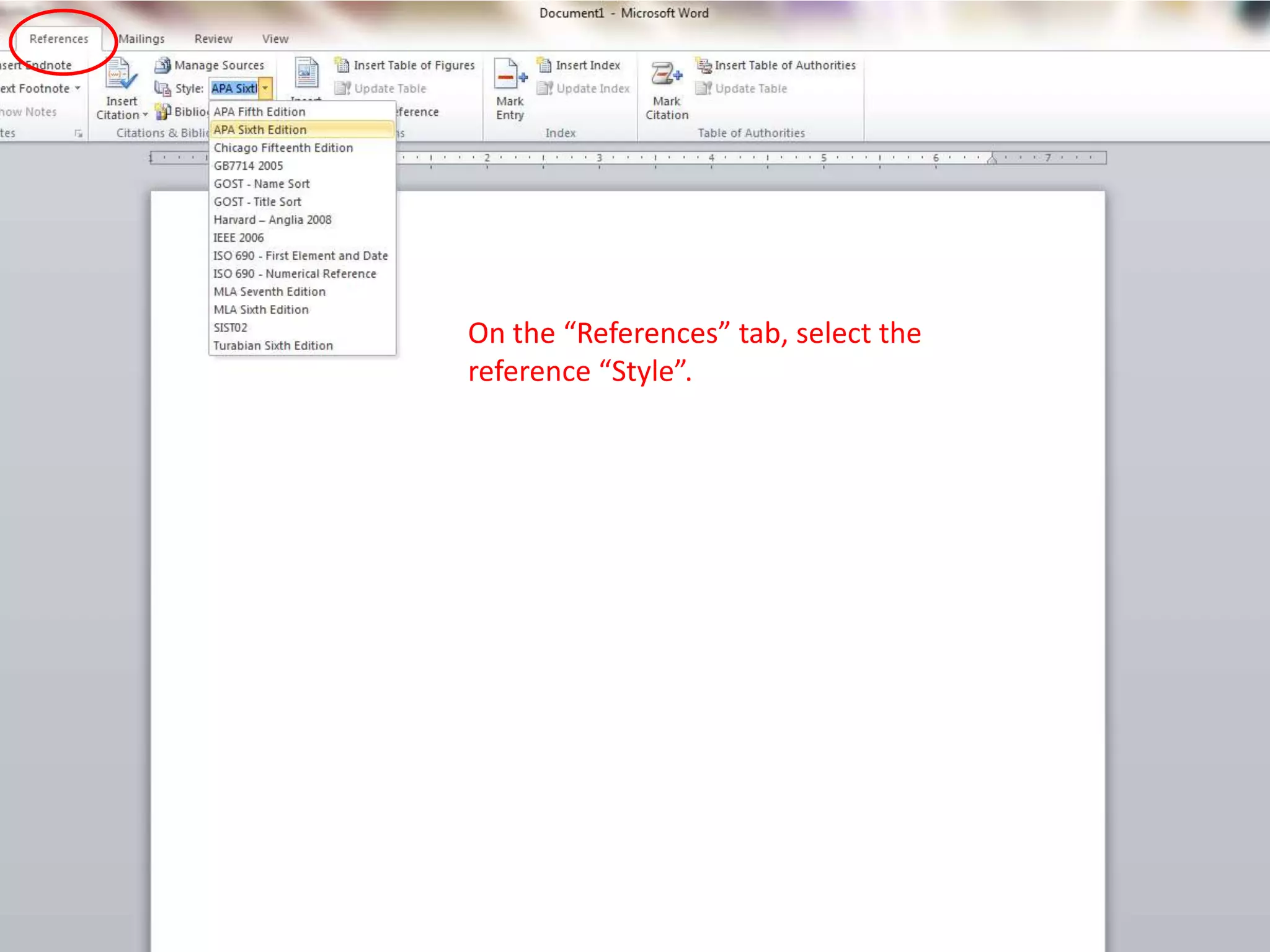Click Insert Table of Figures icon

click(342, 65)
